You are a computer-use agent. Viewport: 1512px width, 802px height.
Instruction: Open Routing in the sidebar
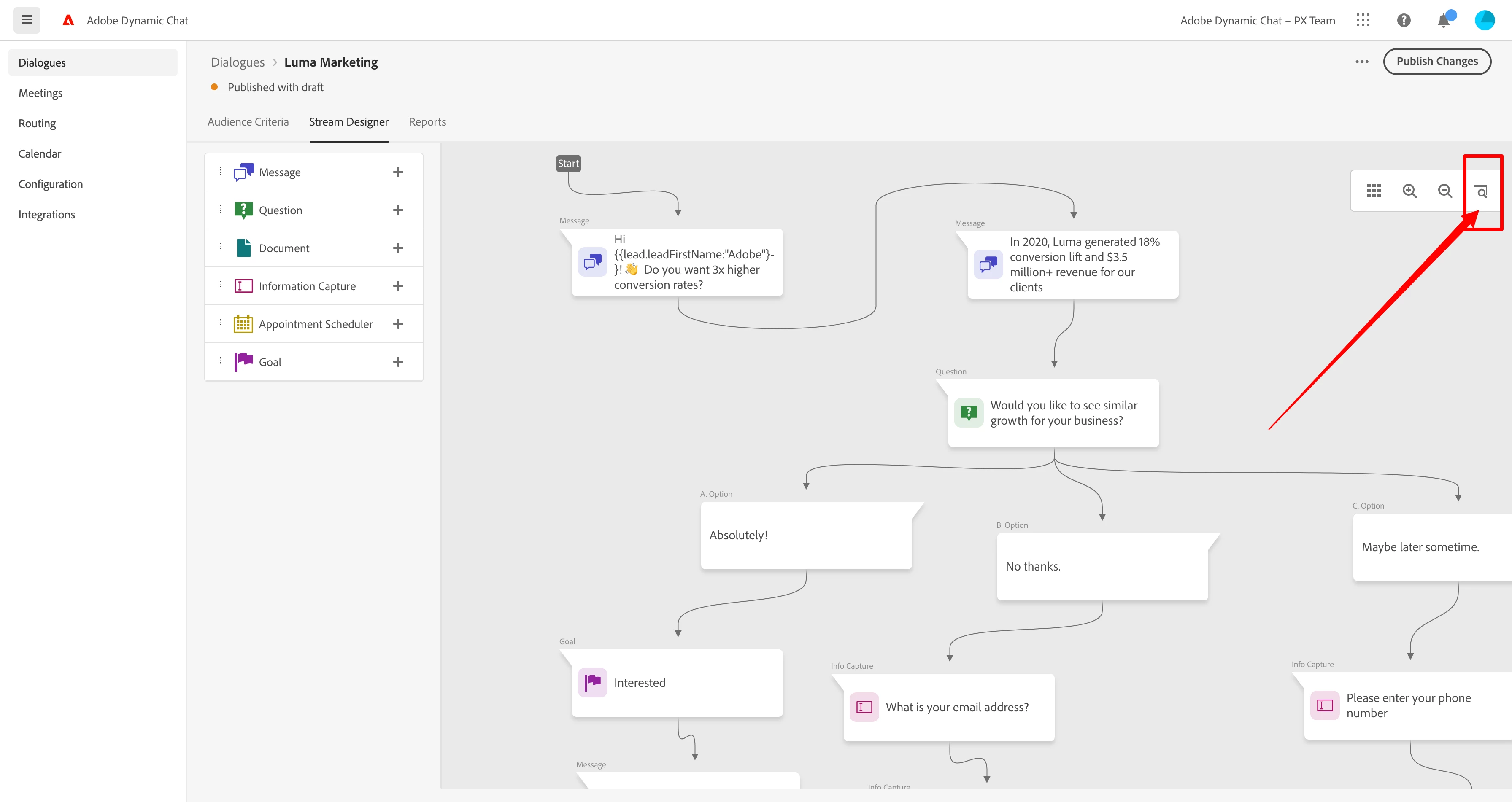point(37,123)
